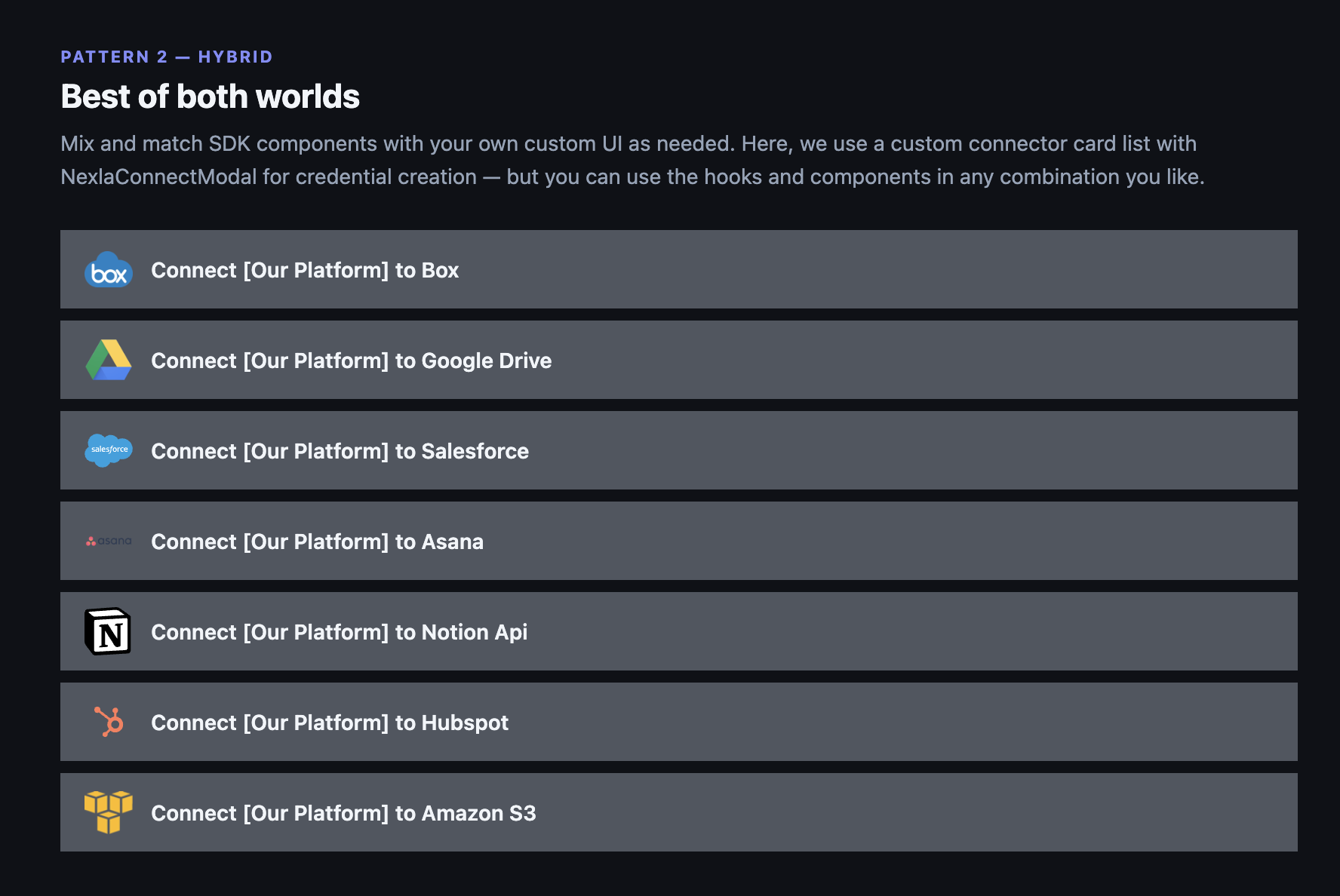Choose 'Connect [Our Platform] to Salesforce' label
1340x896 pixels.
pyautogui.click(x=340, y=451)
